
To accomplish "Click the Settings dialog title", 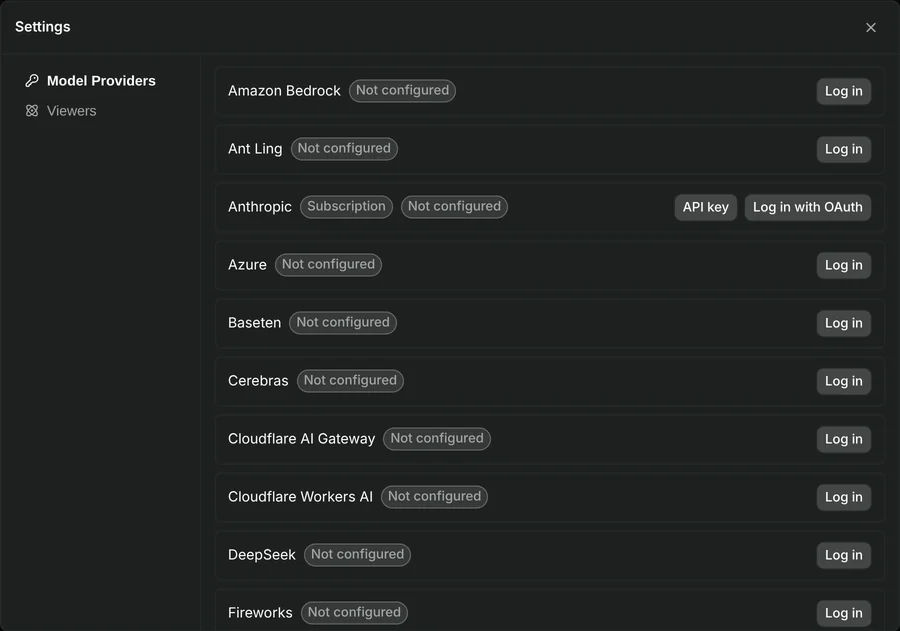I will pyautogui.click(x=42, y=27).
